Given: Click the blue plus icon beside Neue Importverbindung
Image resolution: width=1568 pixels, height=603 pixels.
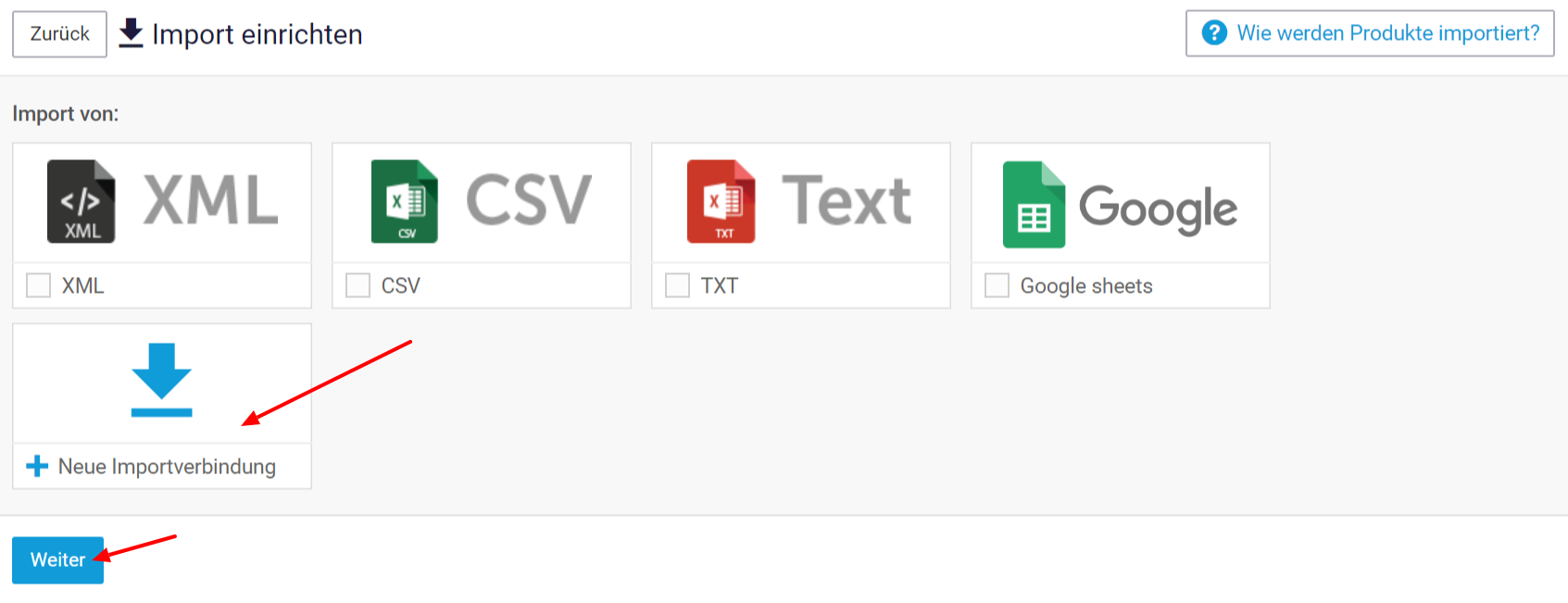Looking at the screenshot, I should click(x=37, y=466).
